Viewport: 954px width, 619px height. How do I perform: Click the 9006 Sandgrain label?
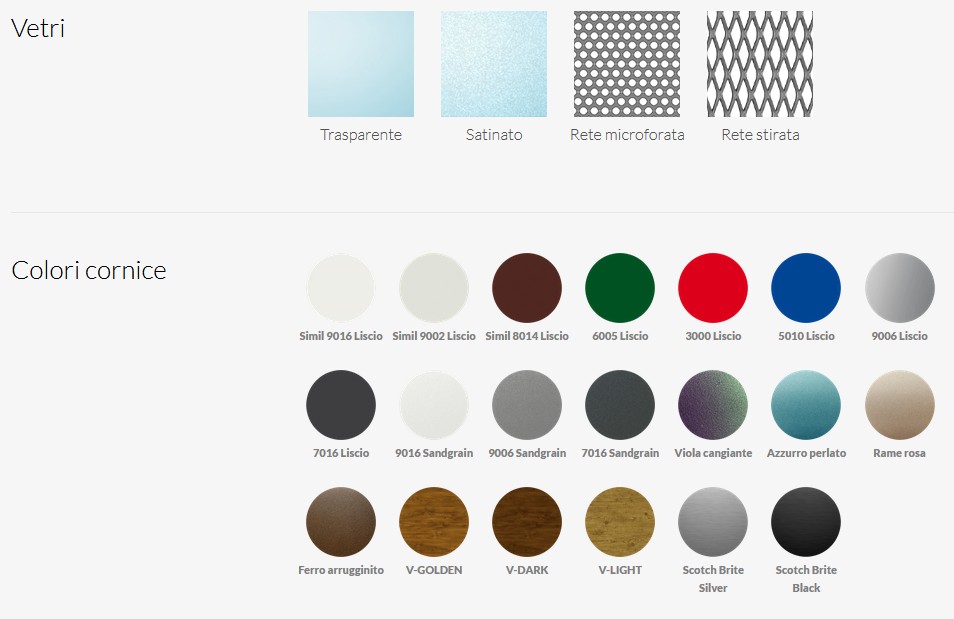[x=527, y=453]
